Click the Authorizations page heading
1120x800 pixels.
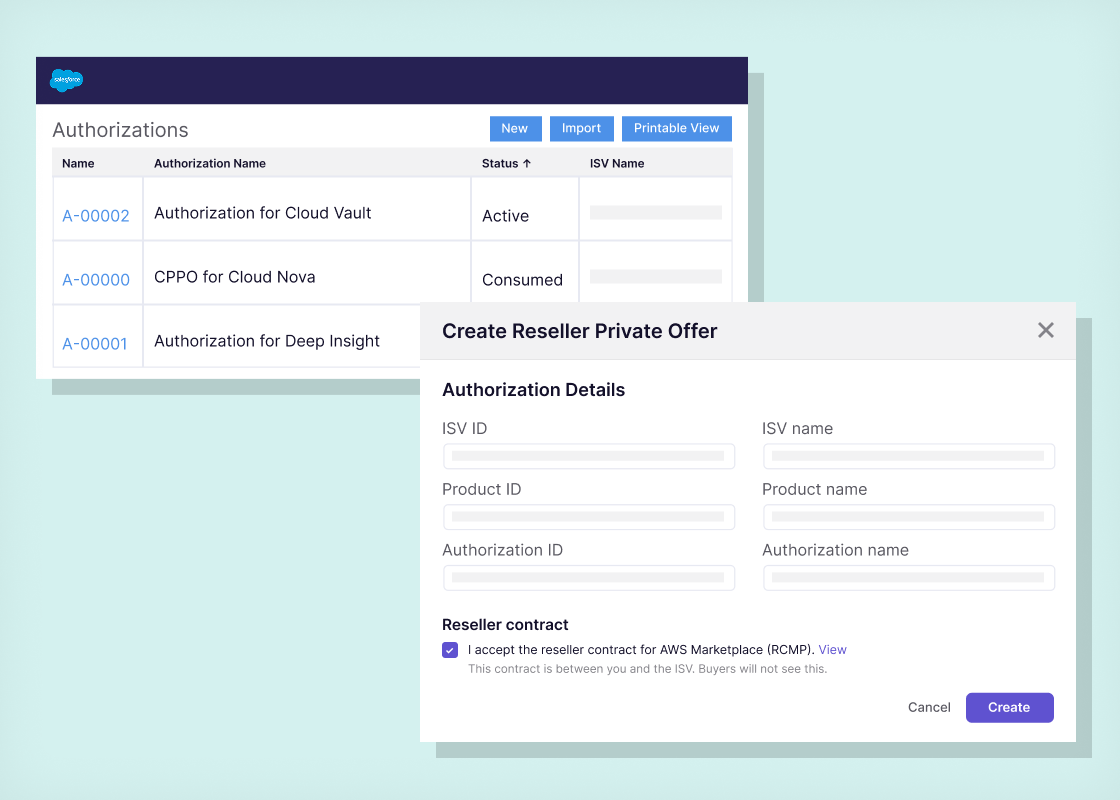[121, 130]
